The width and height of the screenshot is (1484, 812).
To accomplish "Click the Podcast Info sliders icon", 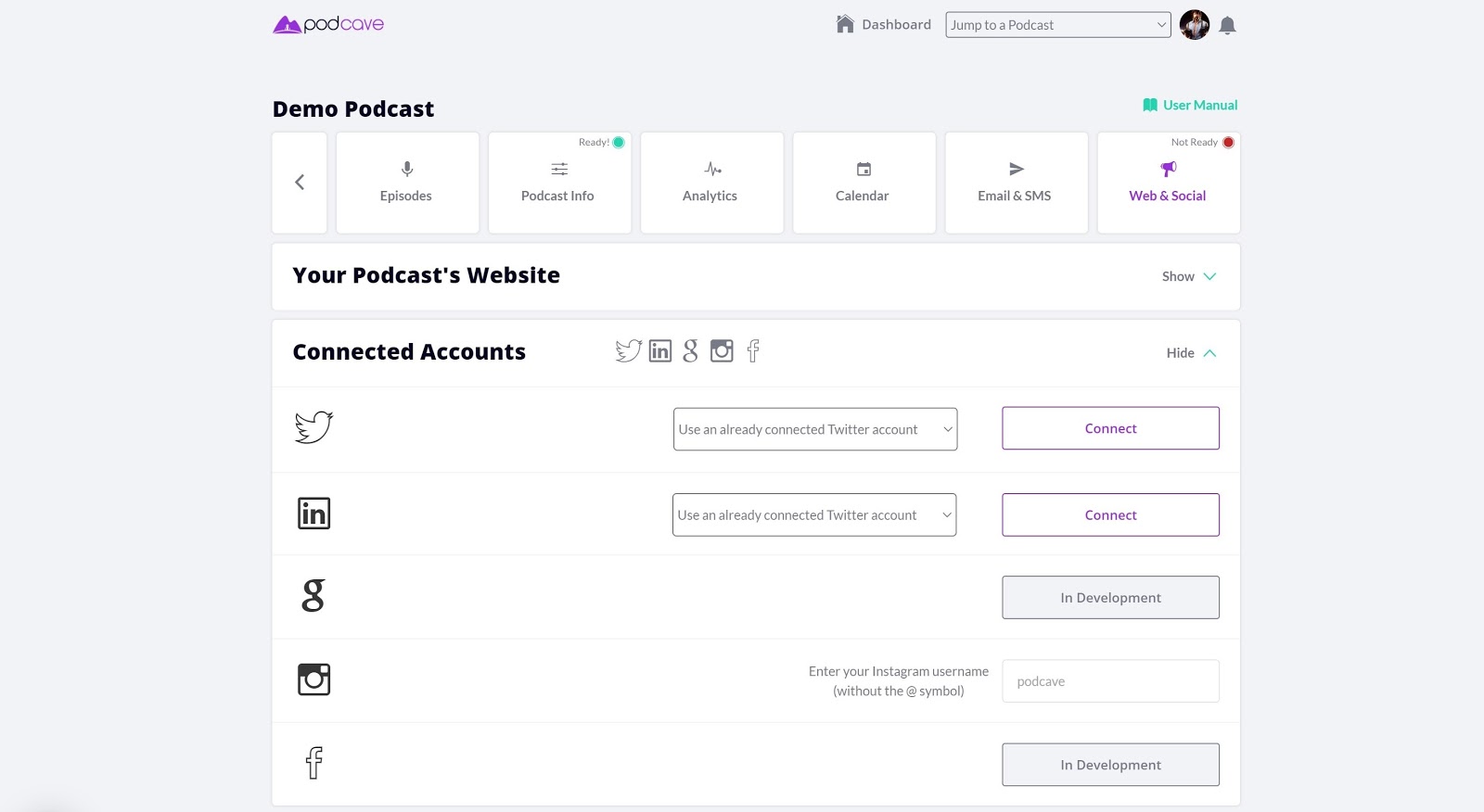I will (559, 169).
